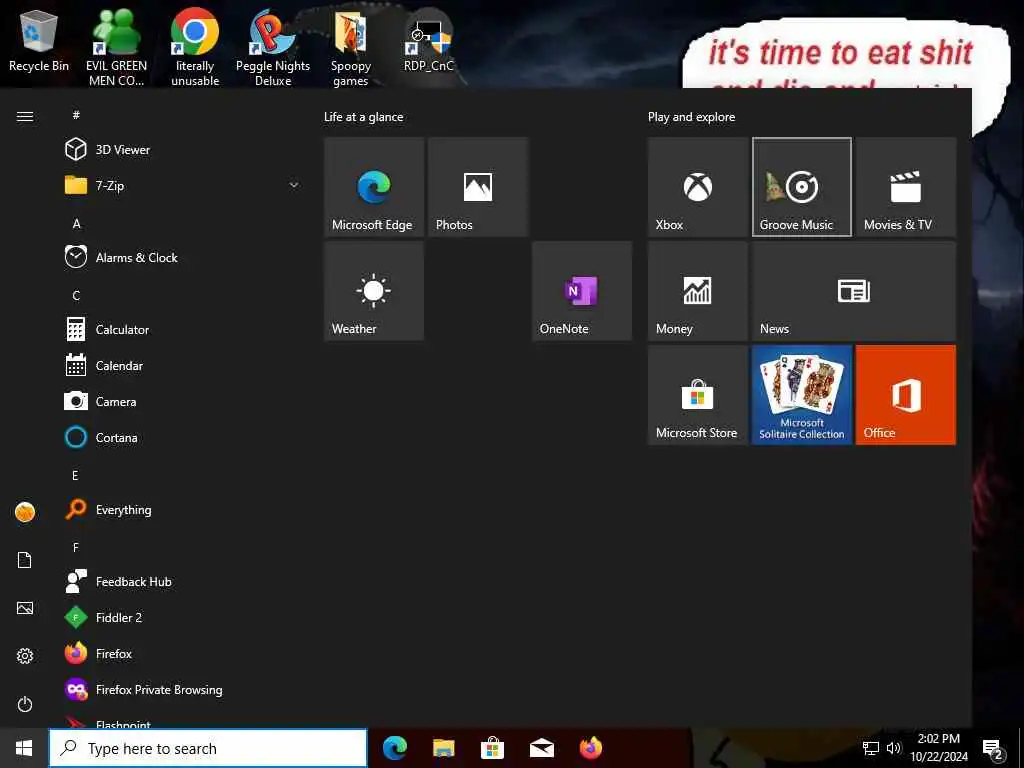Viewport: 1024px width, 768px height.
Task: Launch Firefox Private Browsing
Action: pyautogui.click(x=183, y=690)
